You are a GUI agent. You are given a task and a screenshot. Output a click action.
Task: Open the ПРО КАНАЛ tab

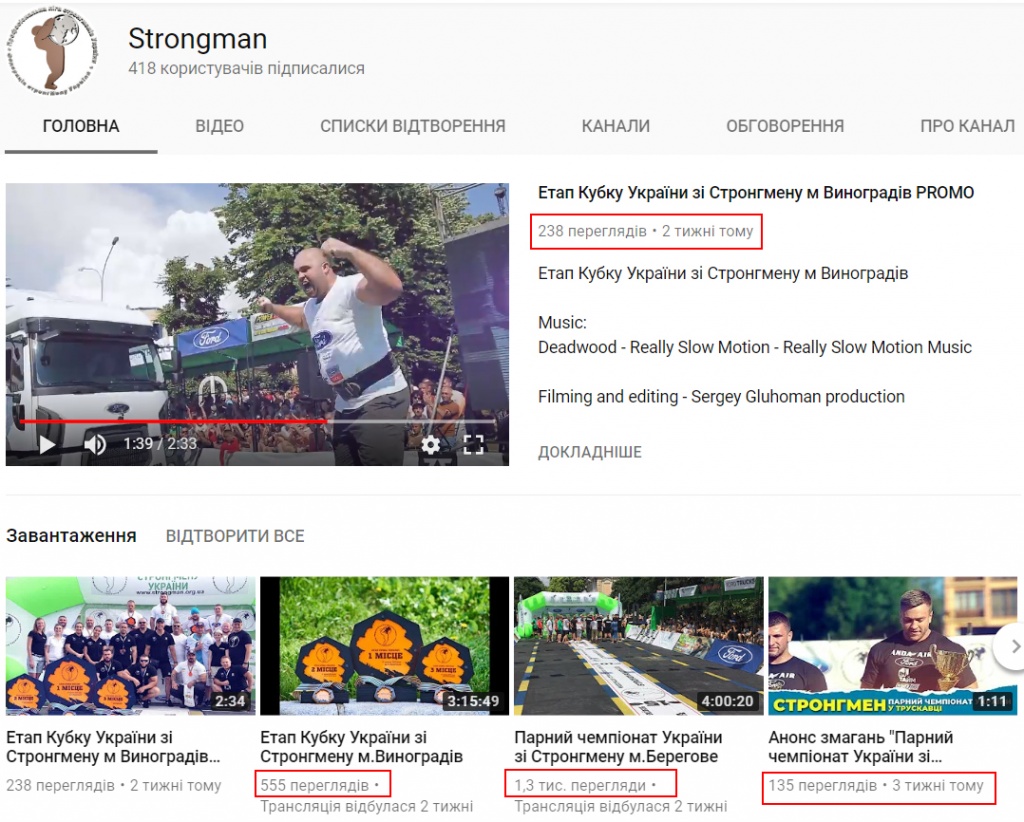(x=967, y=126)
